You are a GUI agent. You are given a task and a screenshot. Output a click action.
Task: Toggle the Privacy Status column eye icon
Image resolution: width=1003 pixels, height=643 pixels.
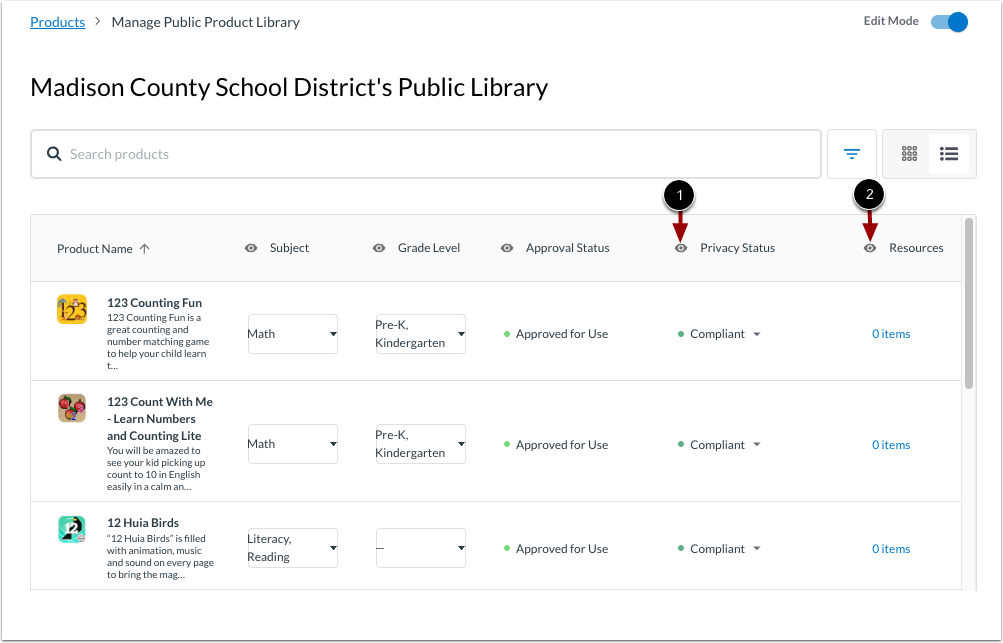[x=678, y=247]
